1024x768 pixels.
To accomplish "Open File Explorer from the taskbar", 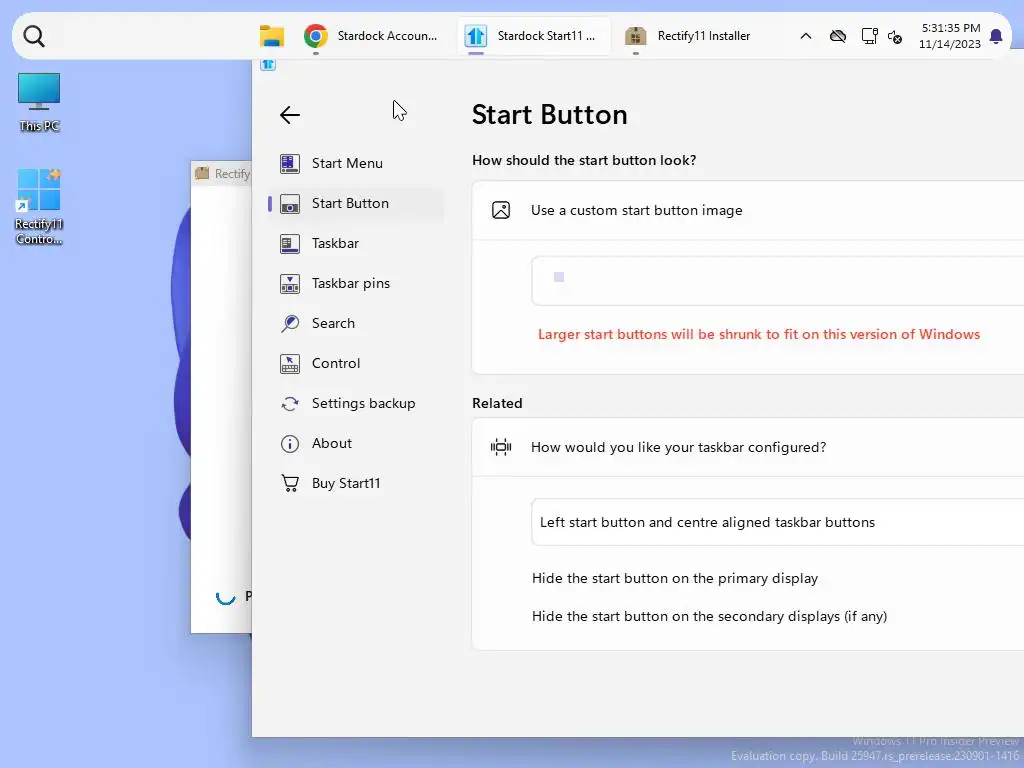I will (x=272, y=36).
